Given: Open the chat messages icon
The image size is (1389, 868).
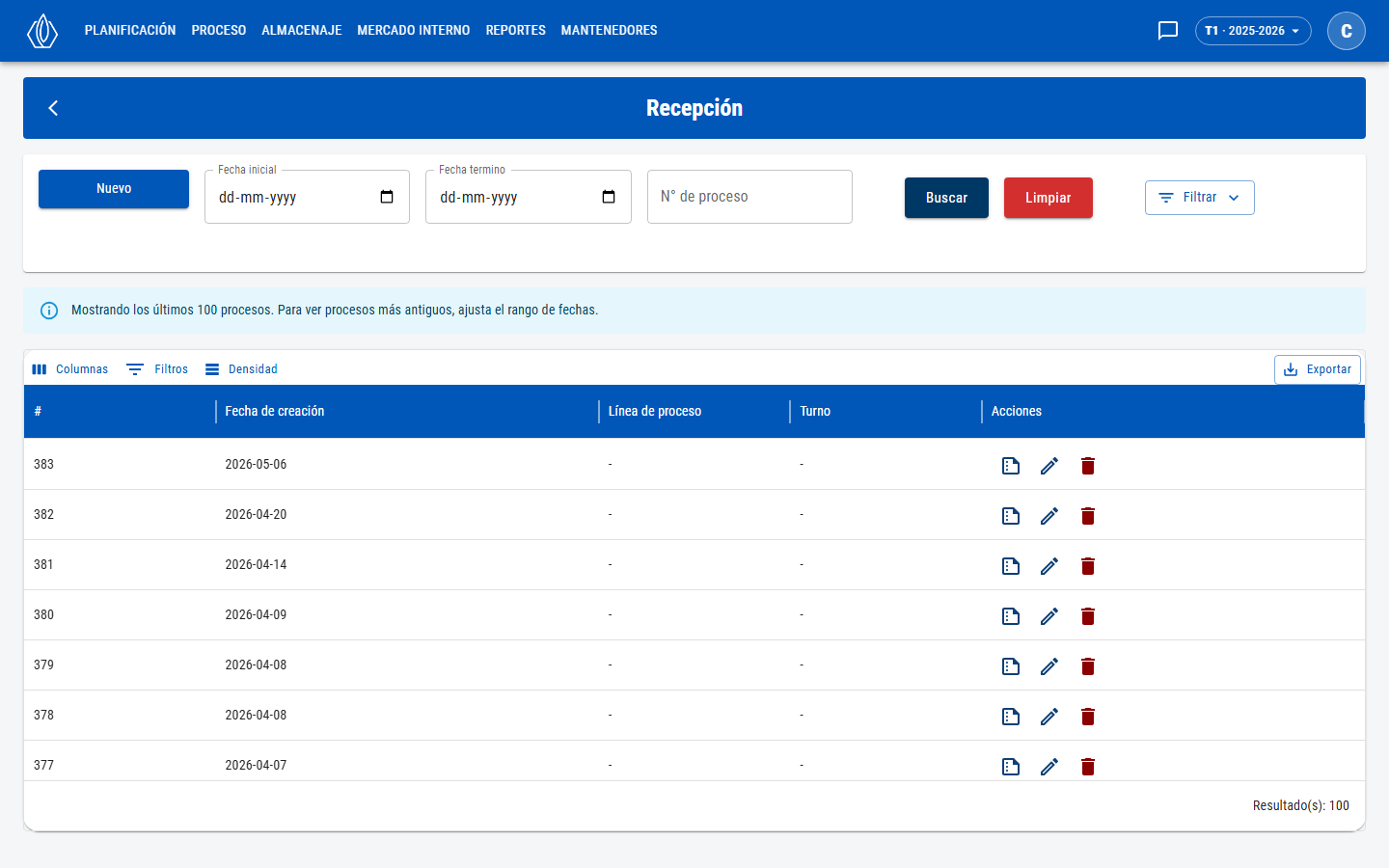Looking at the screenshot, I should [x=1168, y=31].
